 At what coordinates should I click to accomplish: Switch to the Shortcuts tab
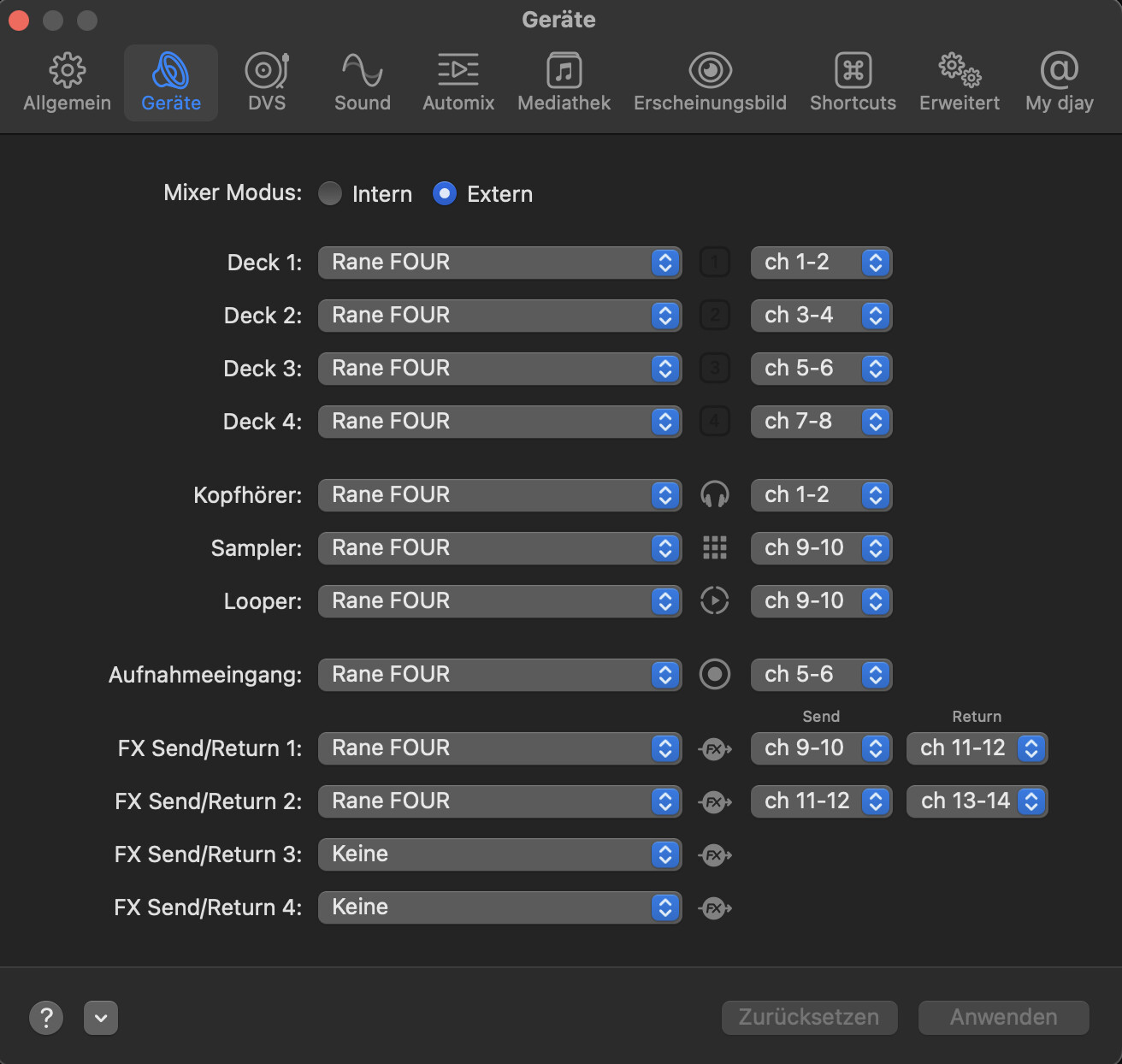(x=853, y=83)
